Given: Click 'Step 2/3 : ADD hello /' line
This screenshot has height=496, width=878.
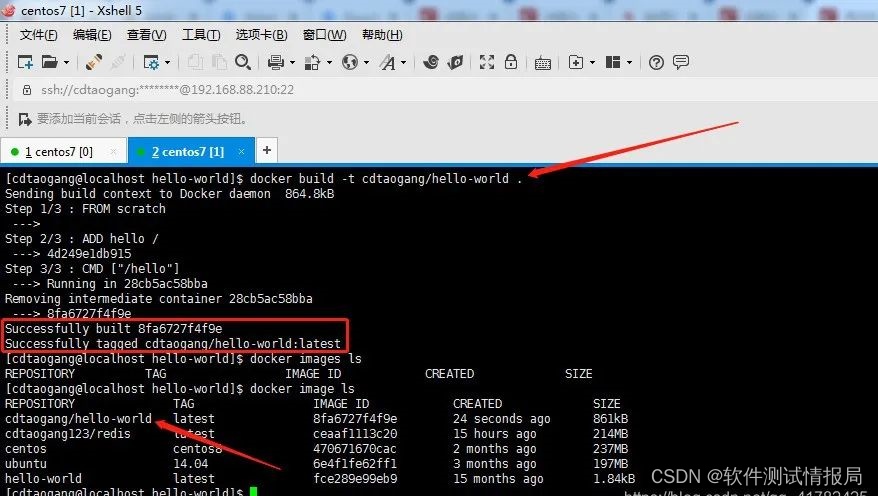Looking at the screenshot, I should [x=82, y=238].
